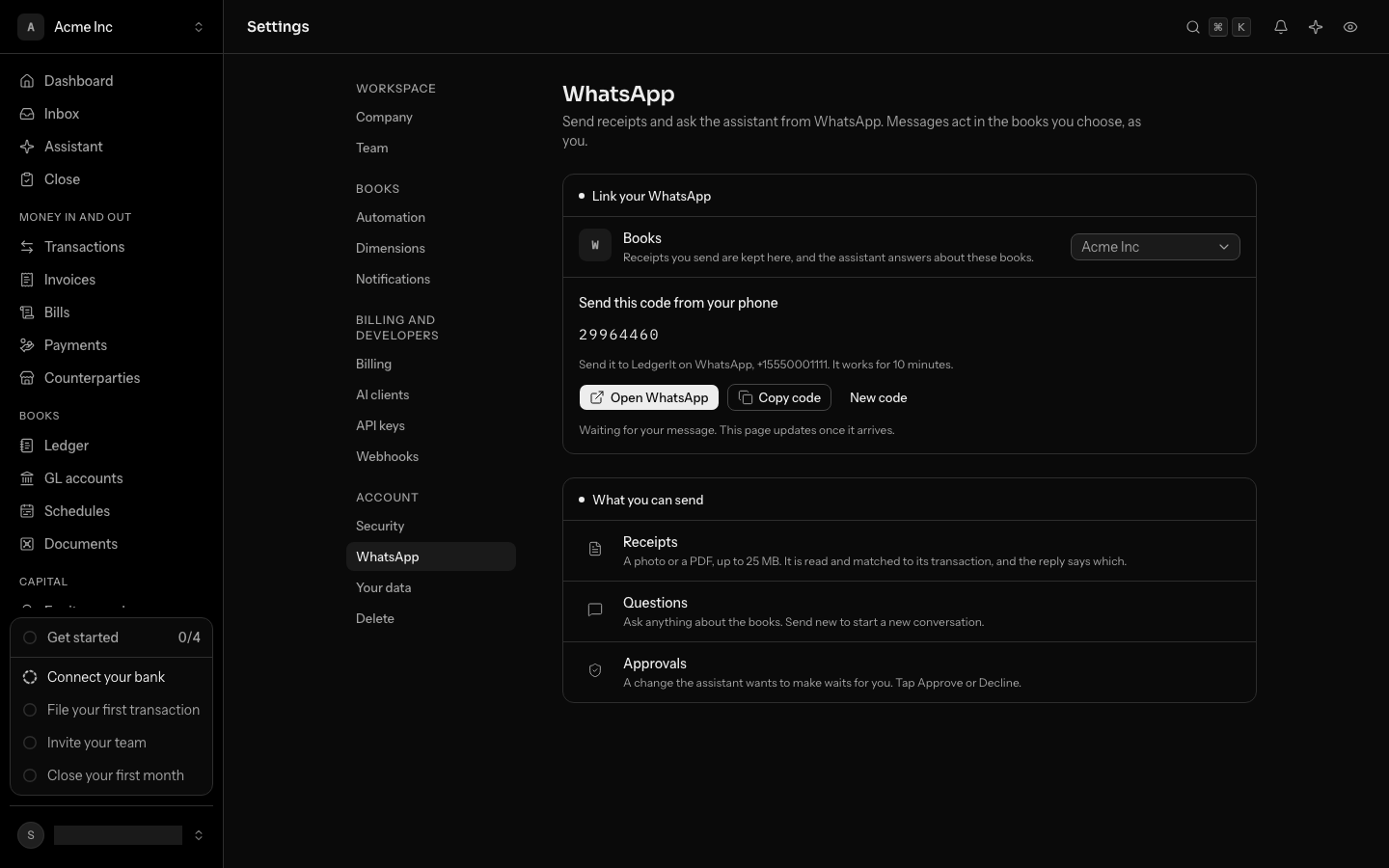Toggle the eye visibility icon in the top bar
This screenshot has width=1389, height=868.
click(1350, 27)
